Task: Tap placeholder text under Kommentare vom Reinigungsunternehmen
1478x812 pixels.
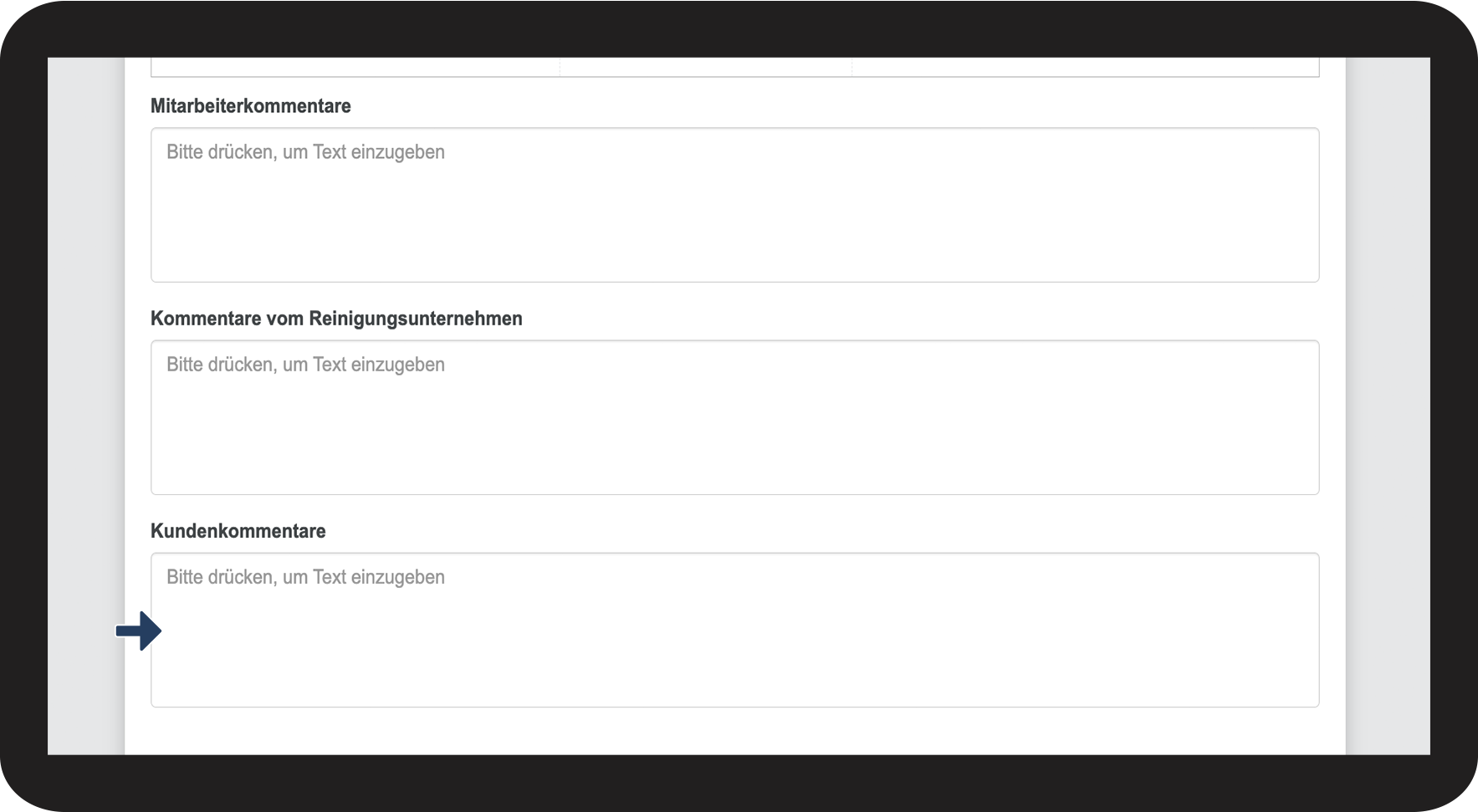Action: pyautogui.click(x=305, y=365)
